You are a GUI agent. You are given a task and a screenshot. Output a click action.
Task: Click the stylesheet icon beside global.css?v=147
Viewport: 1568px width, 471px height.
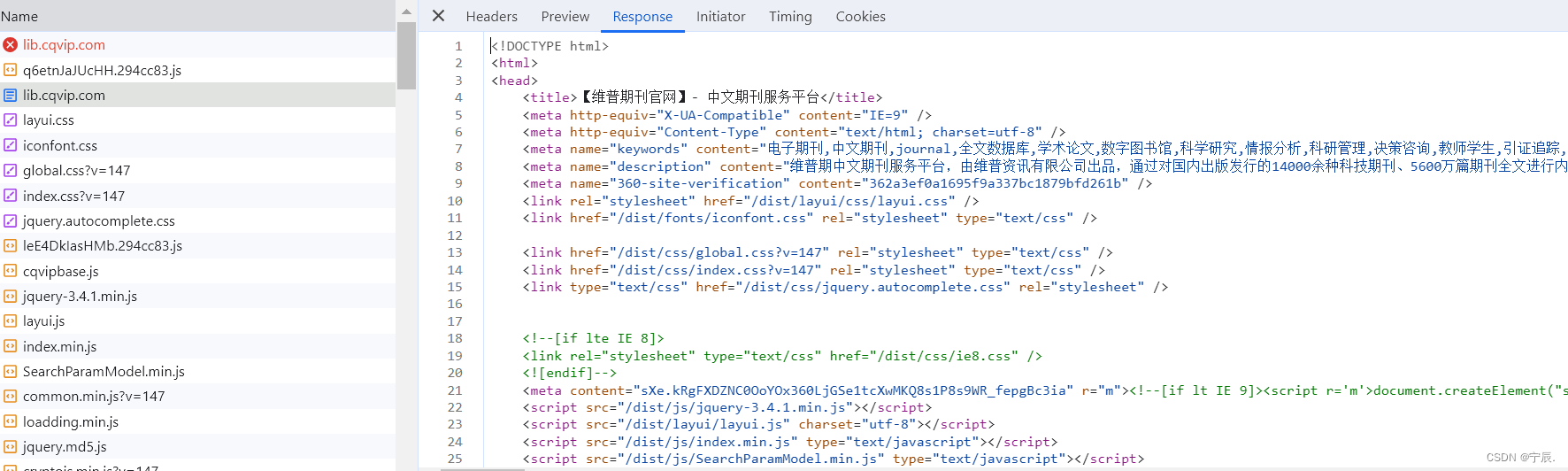pos(11,170)
